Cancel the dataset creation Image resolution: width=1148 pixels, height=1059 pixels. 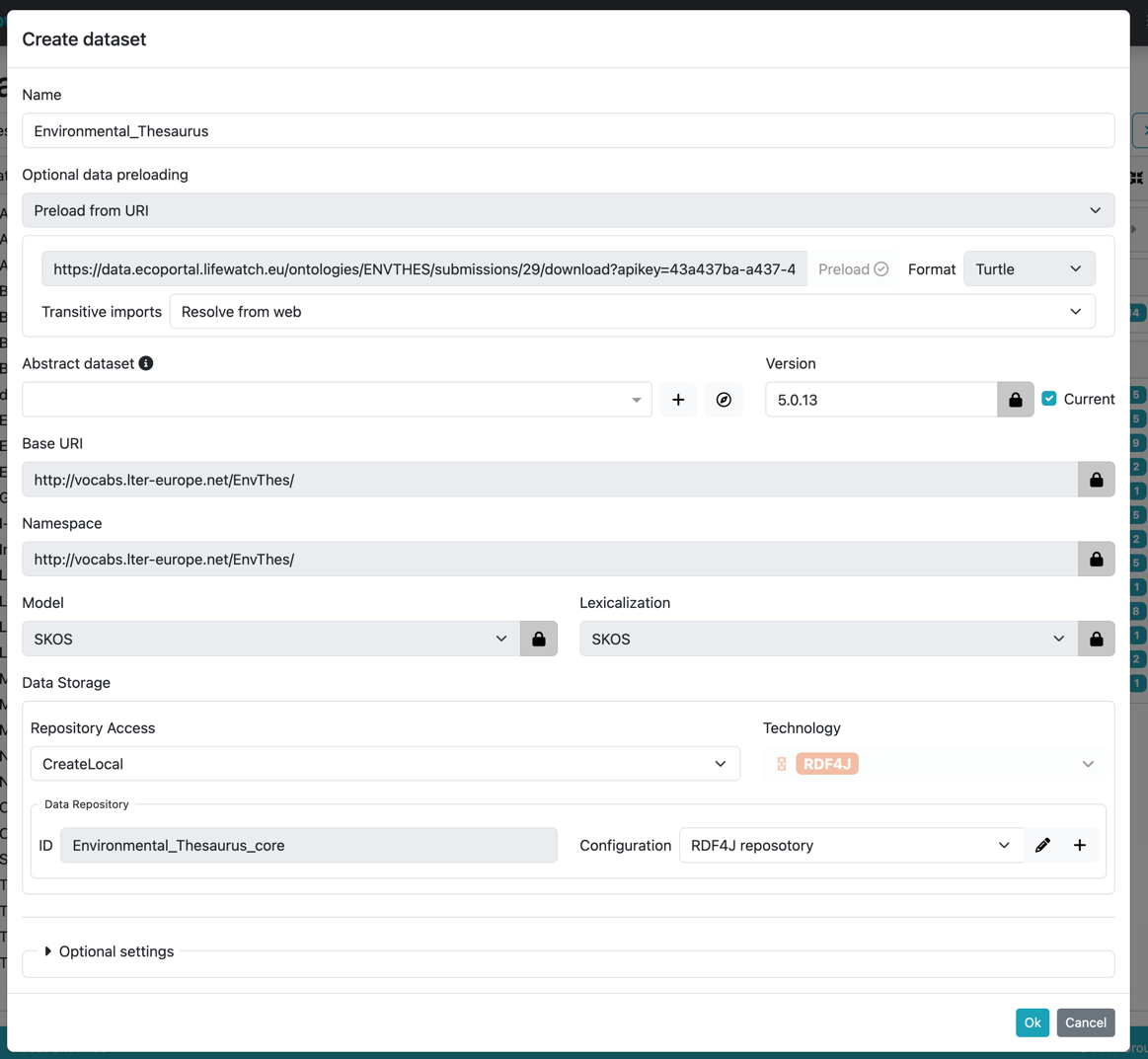click(x=1086, y=1022)
